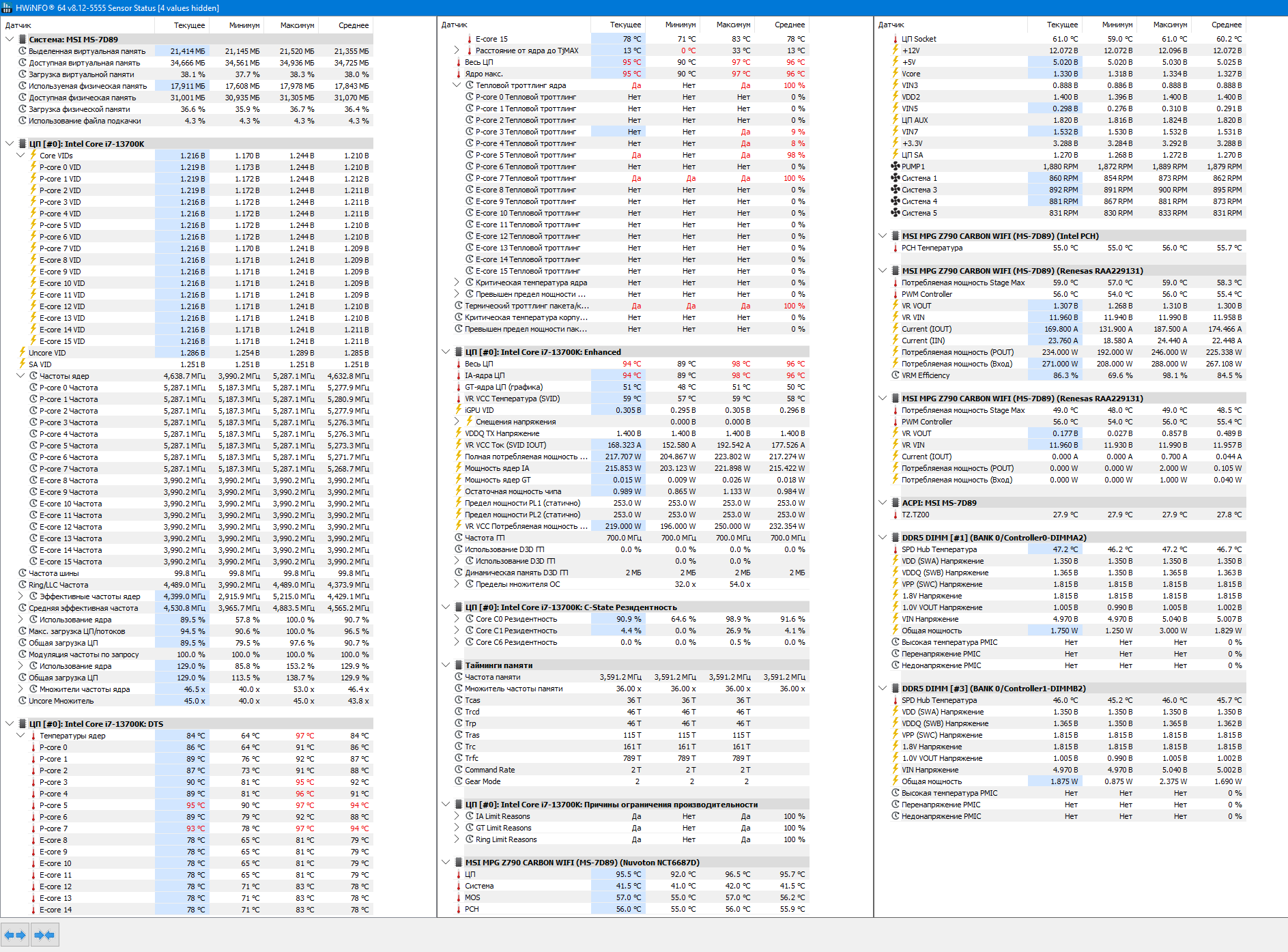
Task: Click lightning icon beside Vcore
Action: 896,74
